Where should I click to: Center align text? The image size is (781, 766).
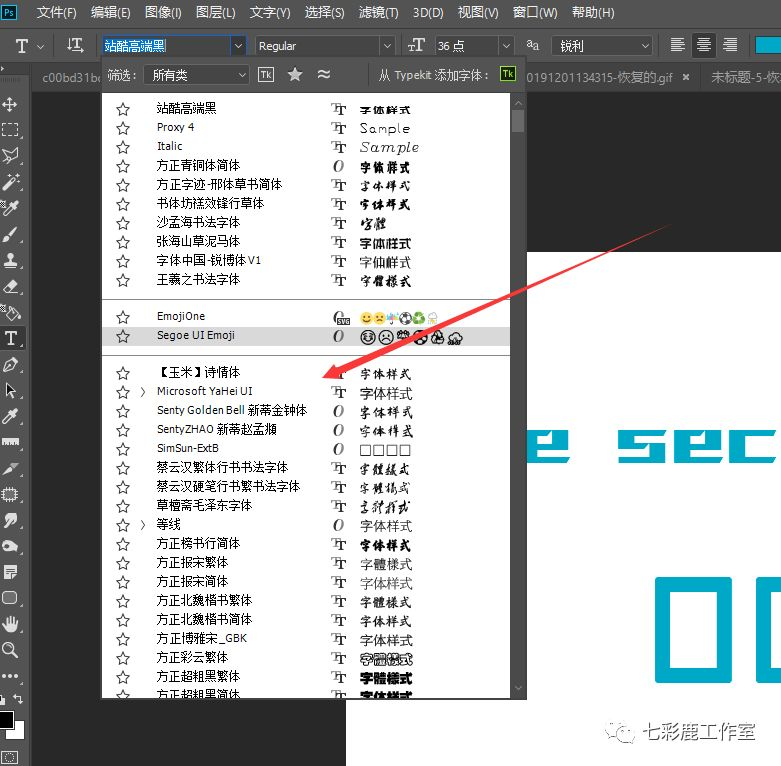click(703, 45)
